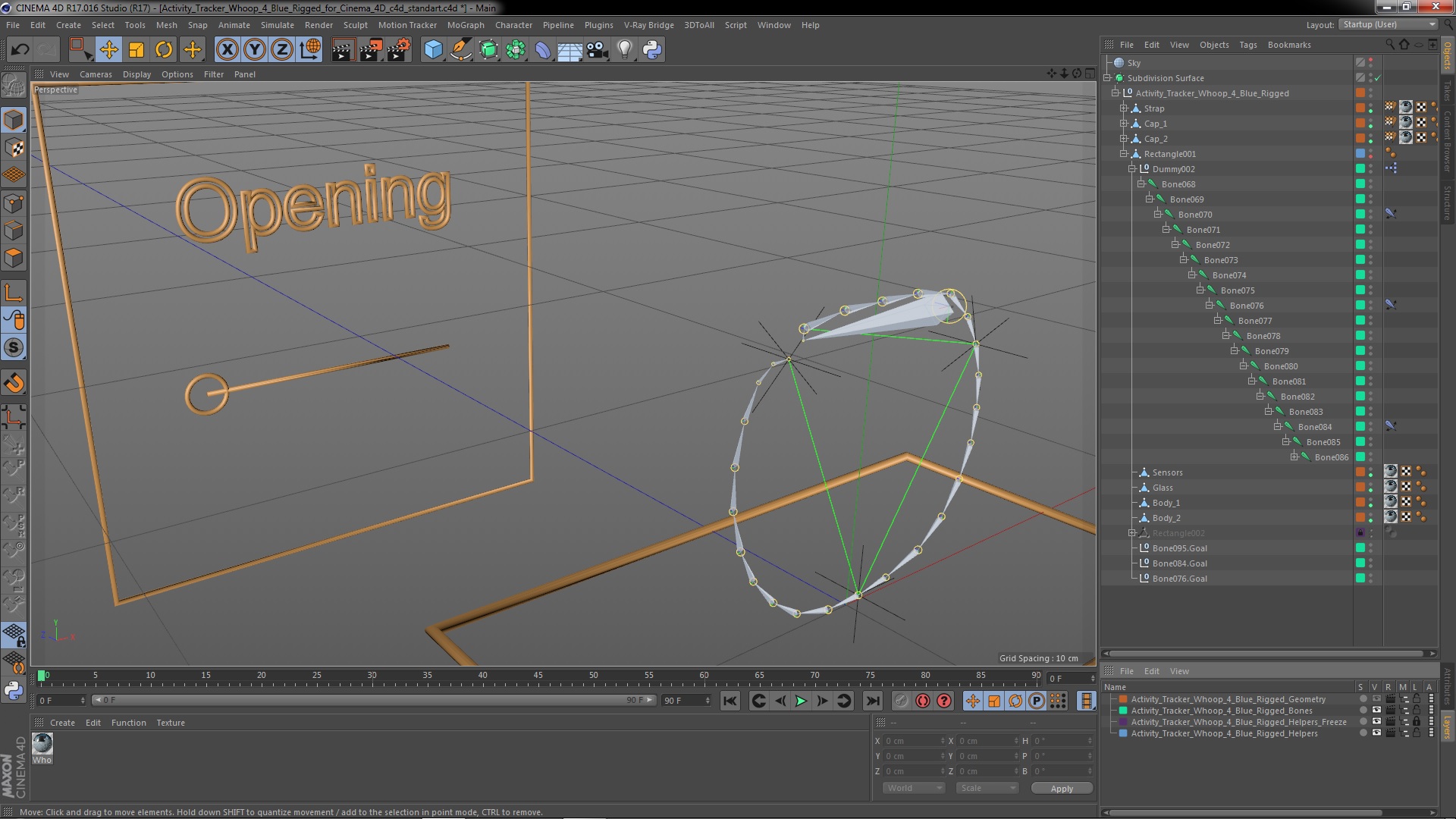Open Edit Render Settings icon
1456x819 pixels.
(398, 50)
